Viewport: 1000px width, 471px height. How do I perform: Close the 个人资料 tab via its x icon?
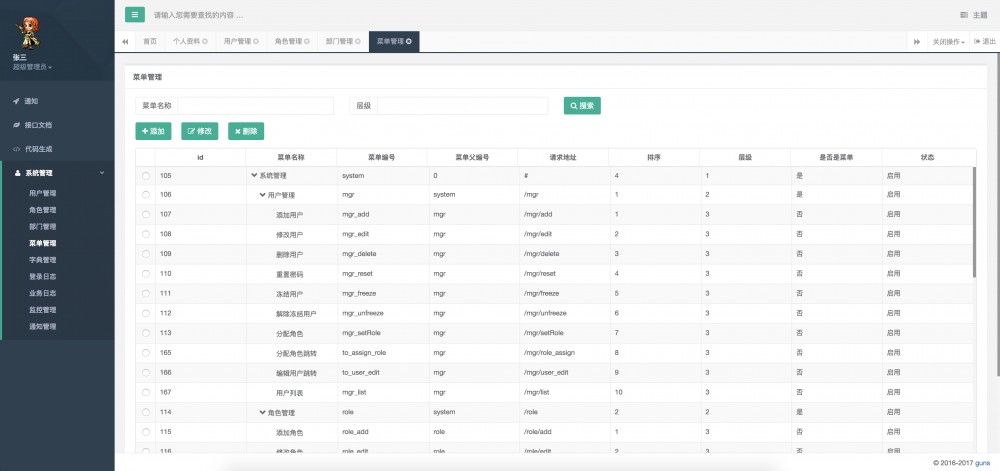pos(205,41)
